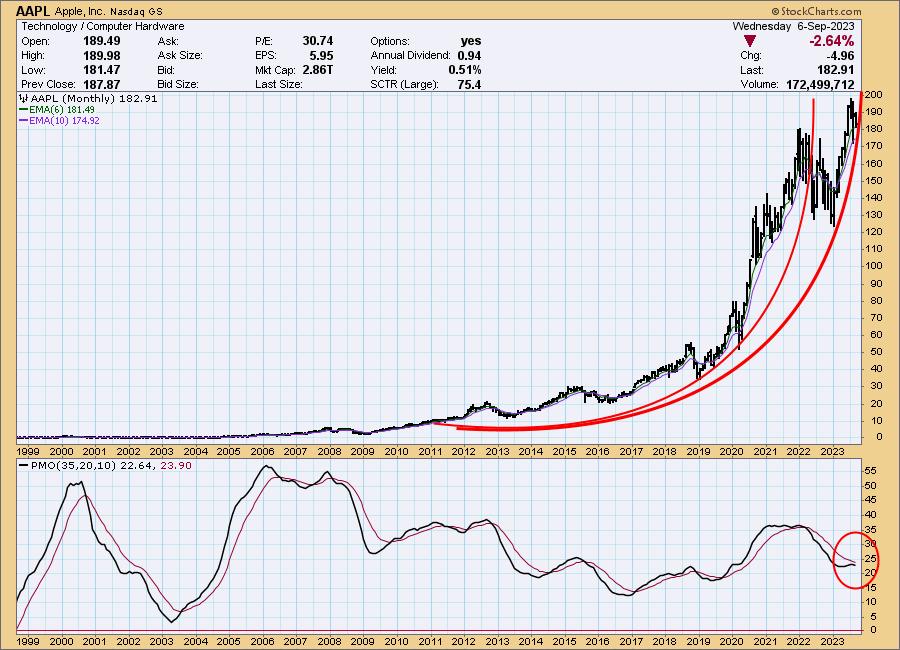900x650 pixels.
Task: Click 'Technology / Computer Hardware' sector text
Action: (x=103, y=26)
